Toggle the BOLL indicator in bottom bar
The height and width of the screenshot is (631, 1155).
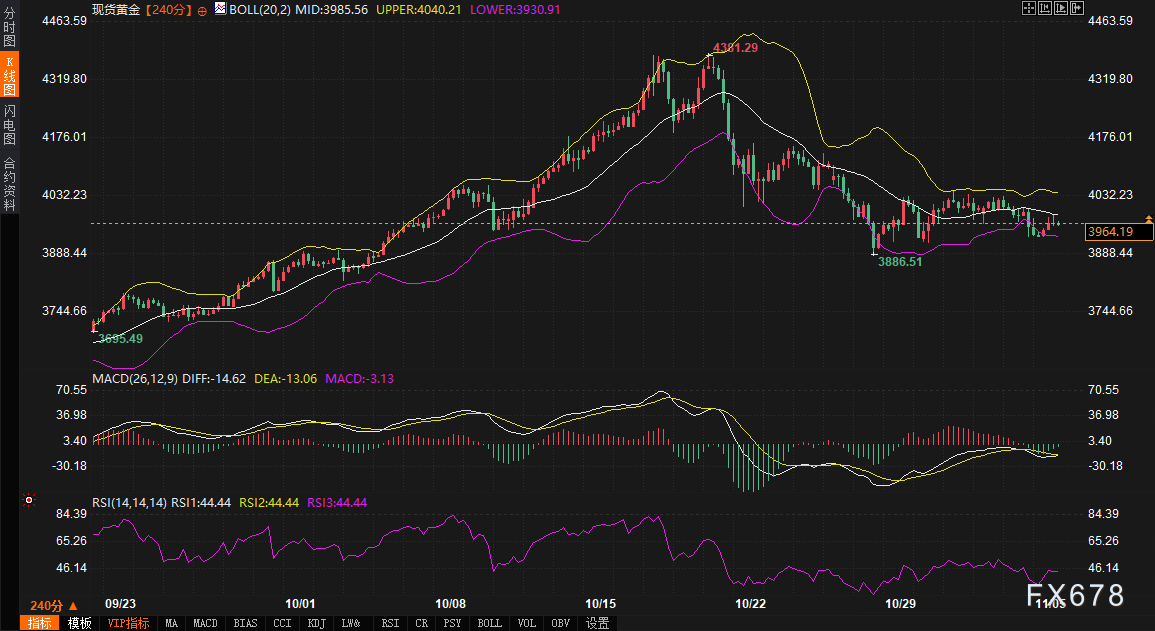(x=490, y=623)
